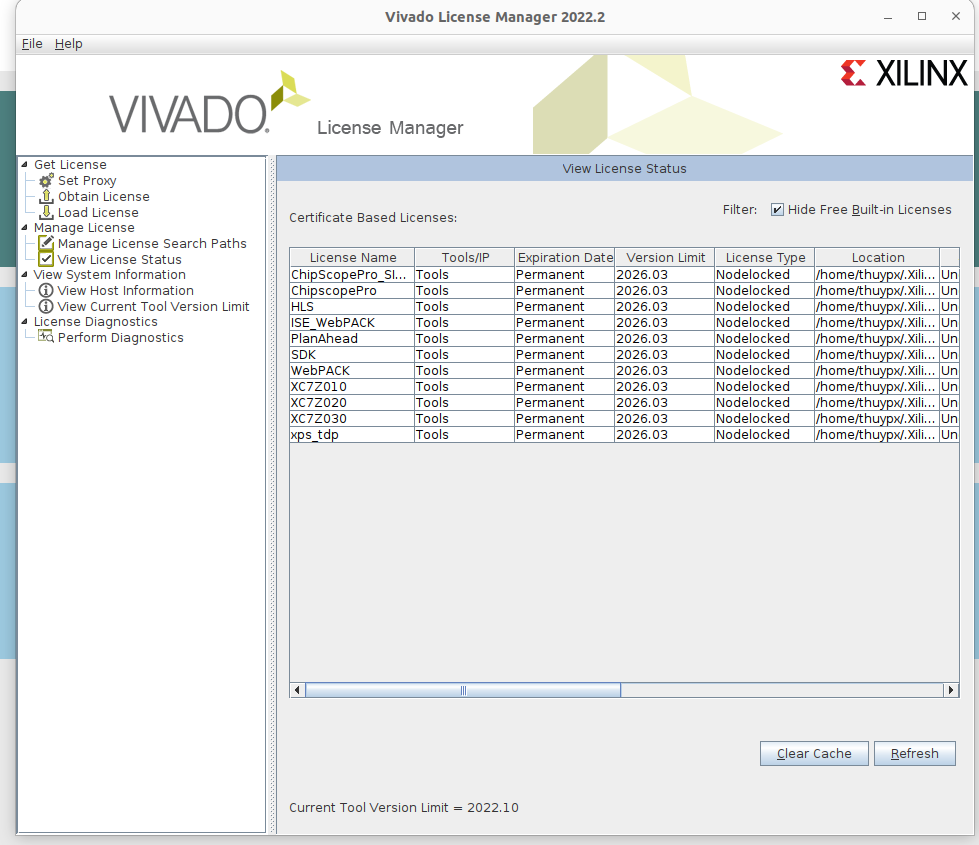979x845 pixels.
Task: Click the Tools/IP column header
Action: (465, 257)
